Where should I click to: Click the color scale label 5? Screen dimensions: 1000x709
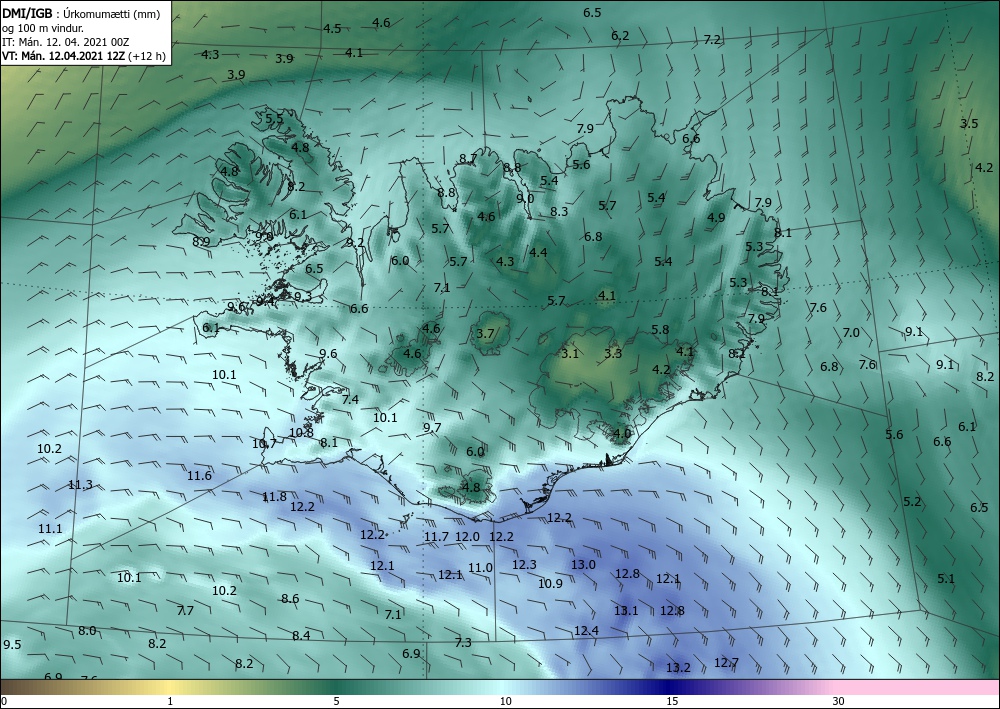pyautogui.click(x=336, y=701)
